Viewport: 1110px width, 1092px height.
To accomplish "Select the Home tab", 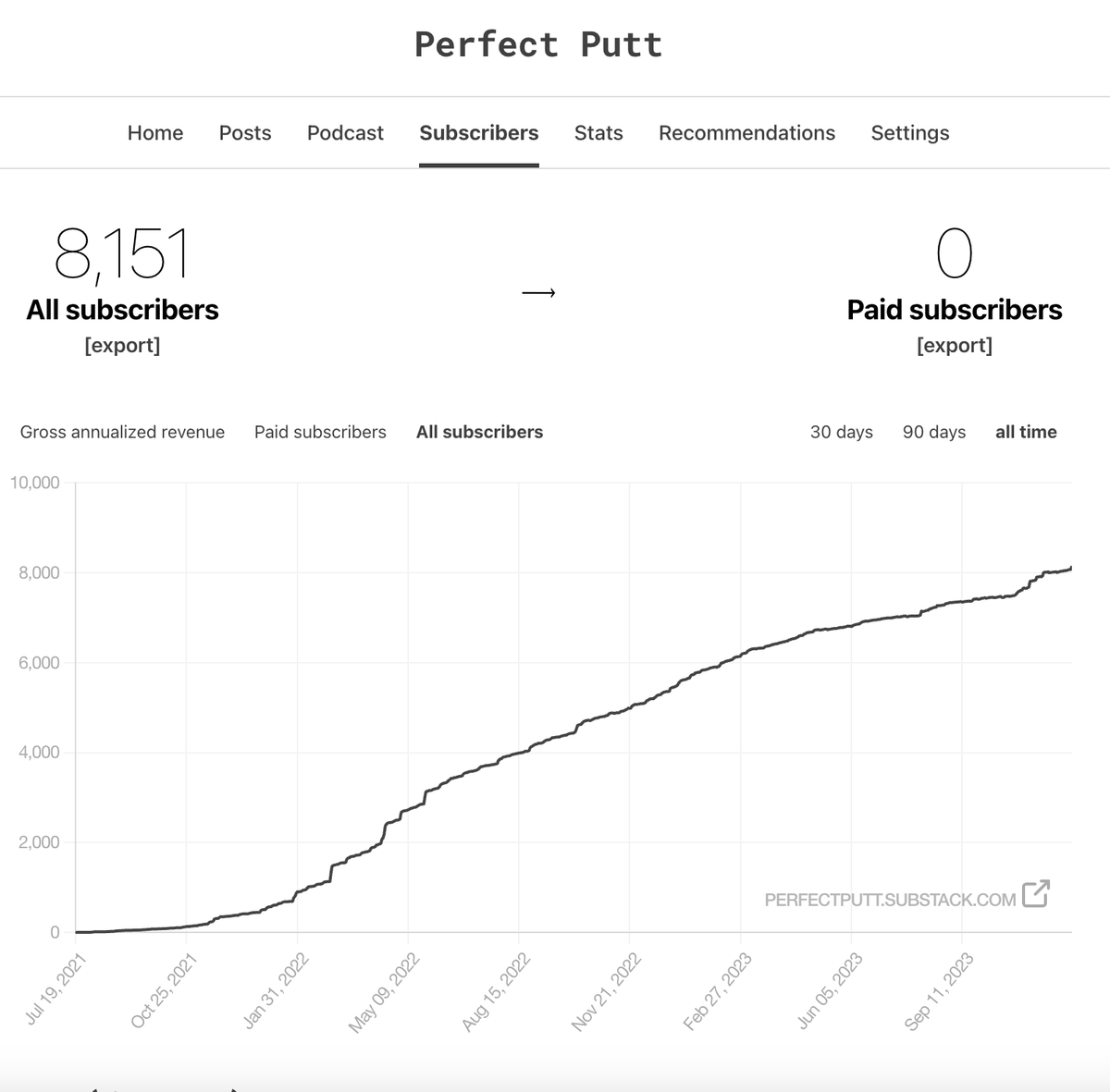I will [154, 132].
